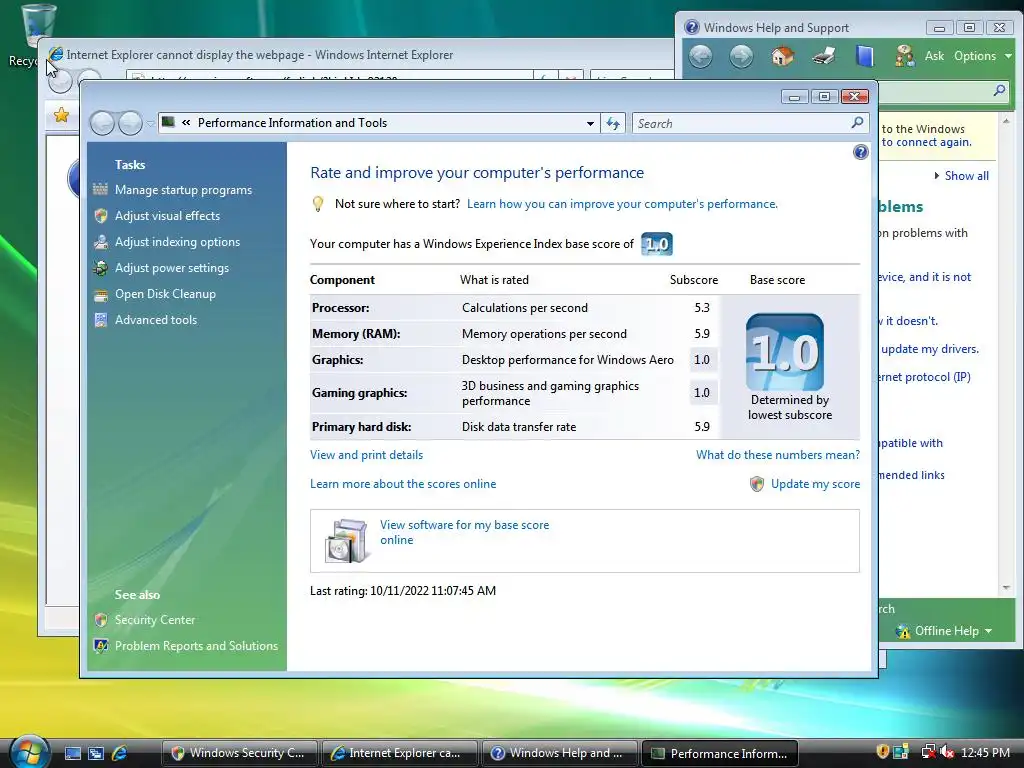
Task: Click the blue help question mark icon
Action: (x=861, y=152)
